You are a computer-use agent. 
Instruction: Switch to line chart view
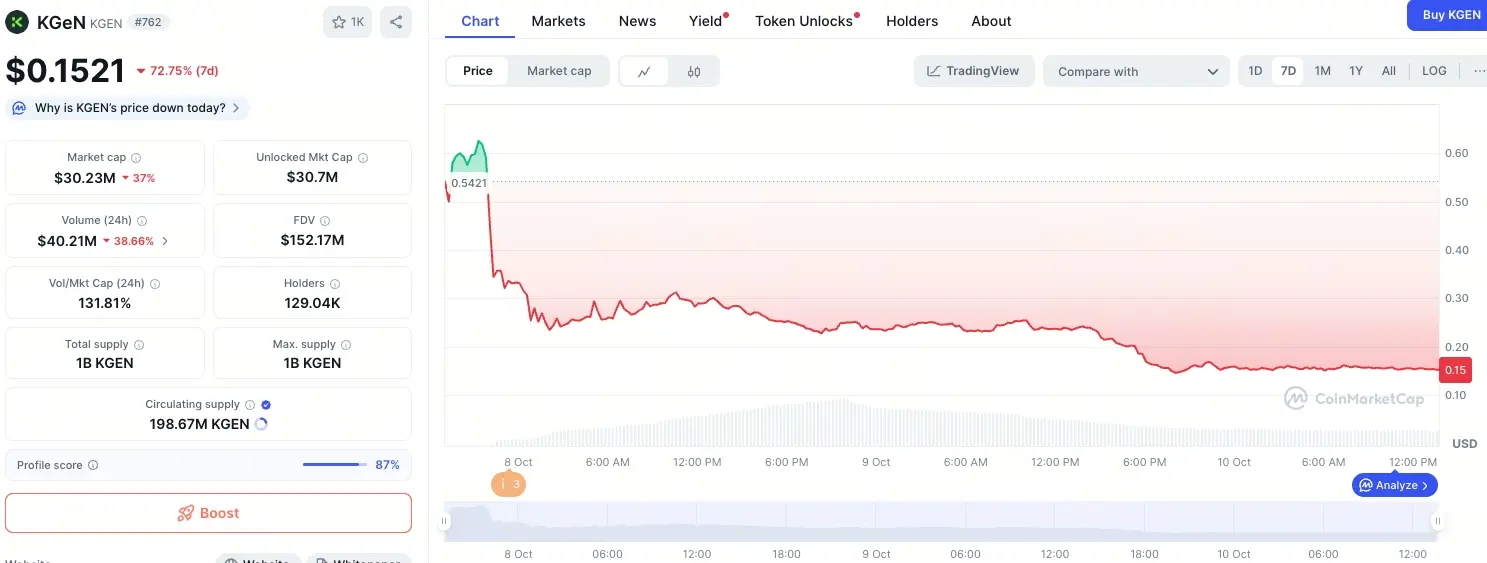point(645,71)
